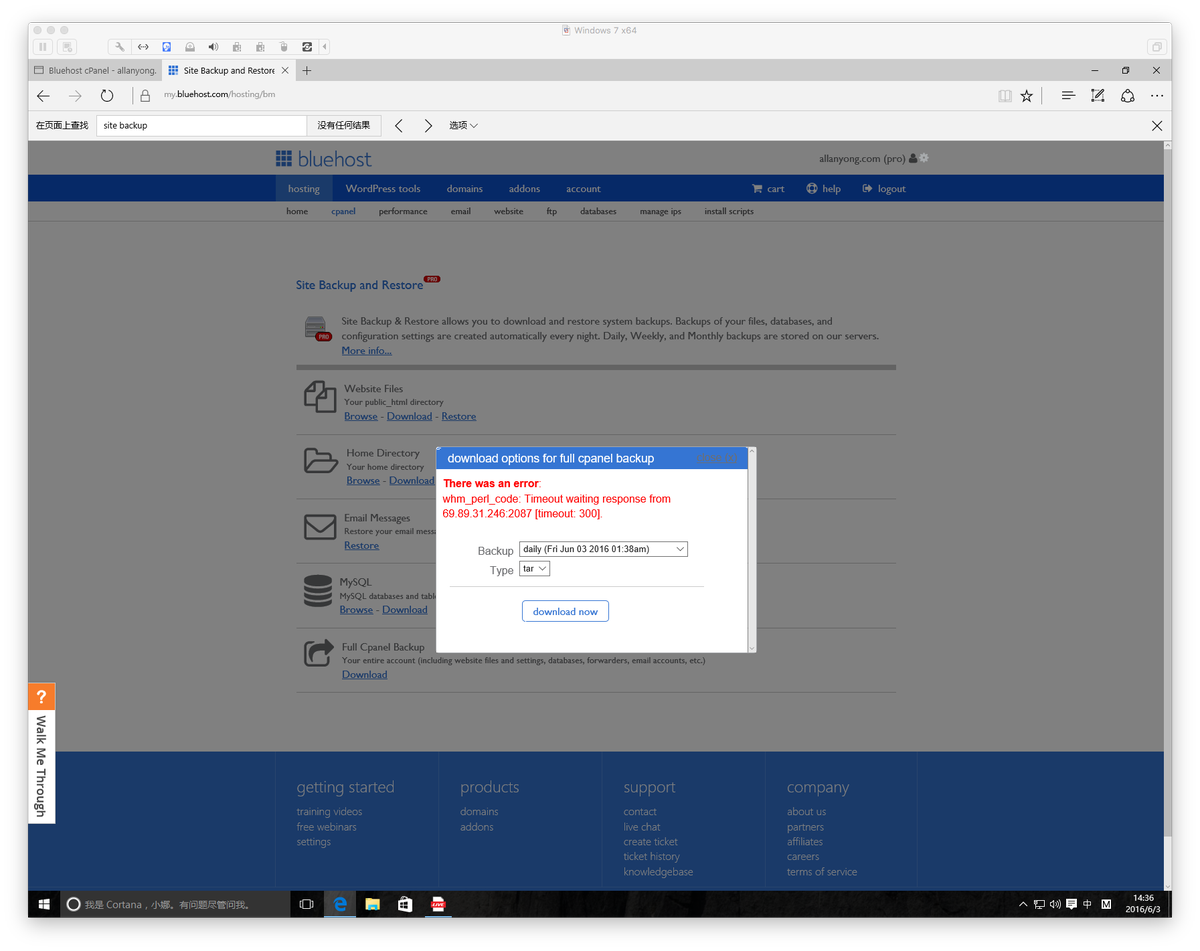Open the account menu
The image size is (1200, 951).
(x=583, y=189)
